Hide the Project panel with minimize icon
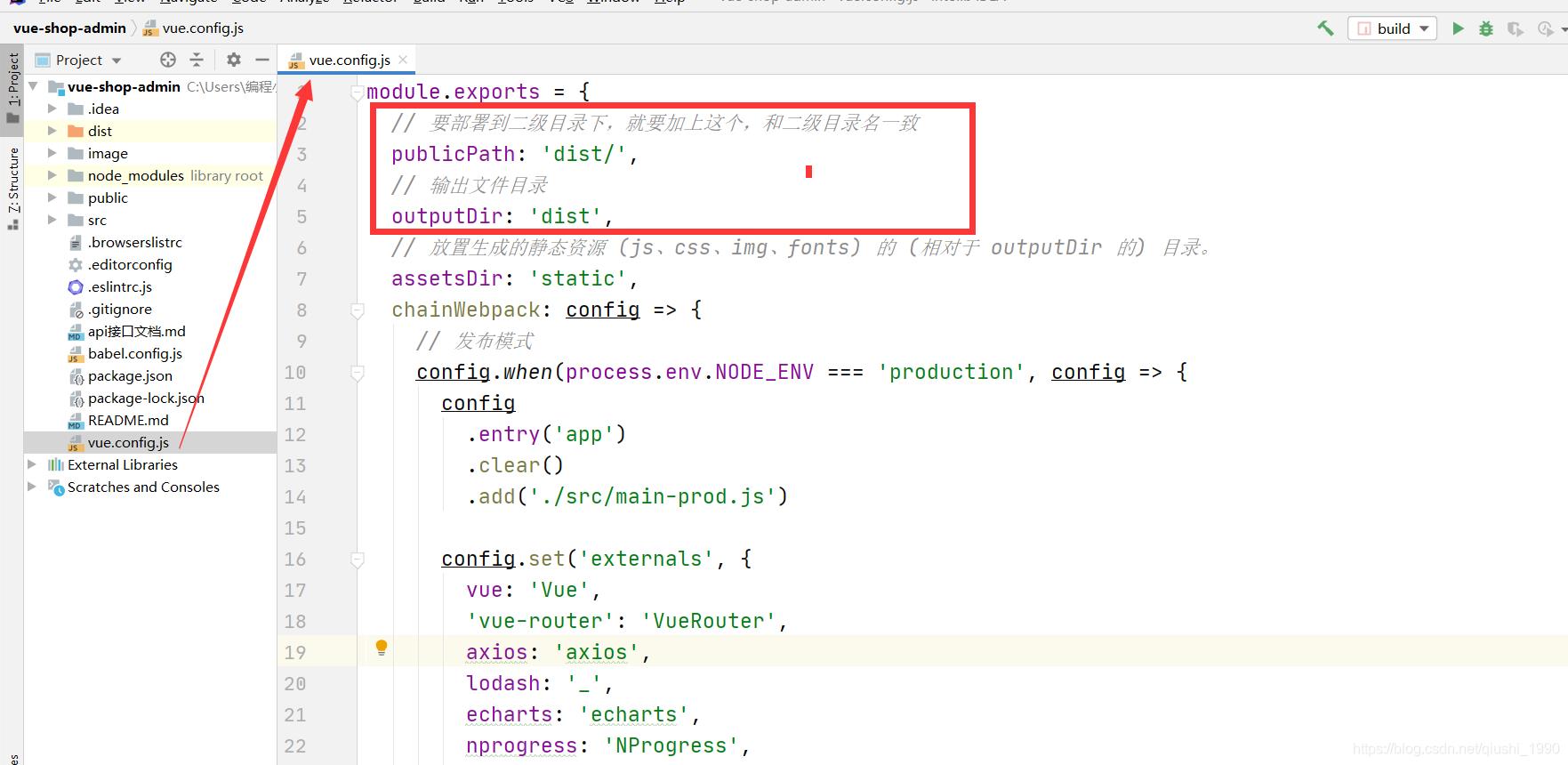This screenshot has height=765, width=1568. 262,60
